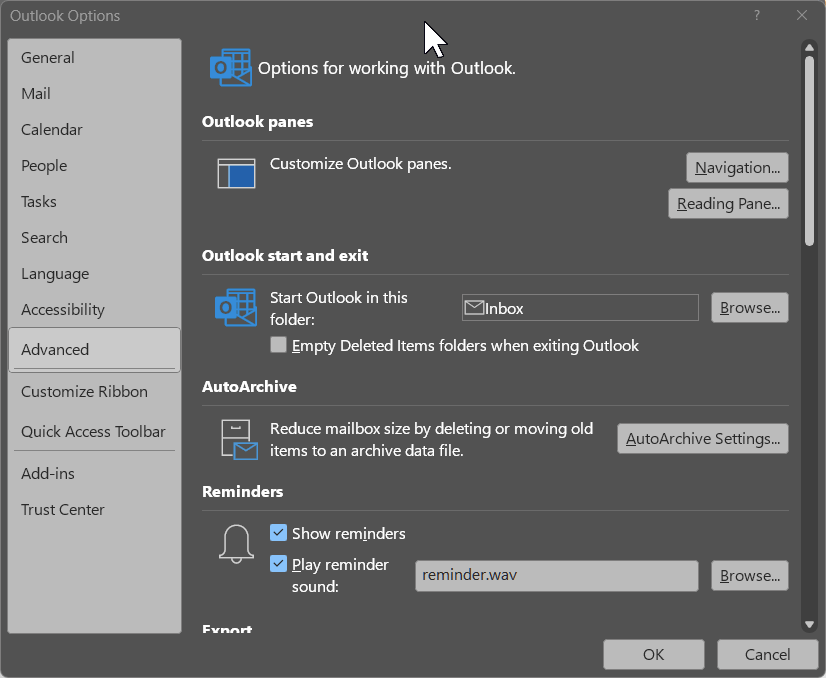Click the reminder.wav sound file field
826x678 pixels.
pos(557,575)
